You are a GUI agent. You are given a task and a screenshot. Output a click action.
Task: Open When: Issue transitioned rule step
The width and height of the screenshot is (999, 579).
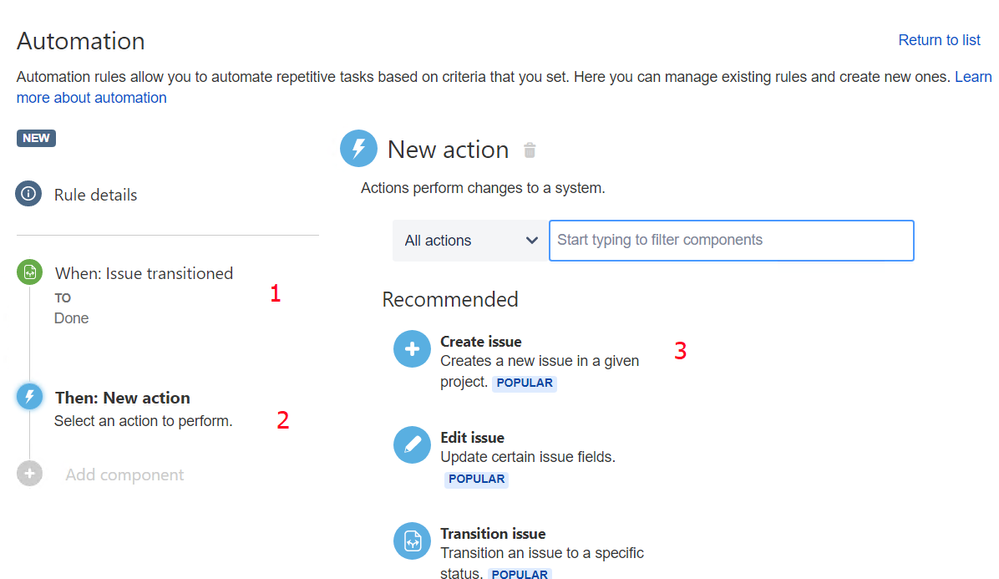click(144, 273)
